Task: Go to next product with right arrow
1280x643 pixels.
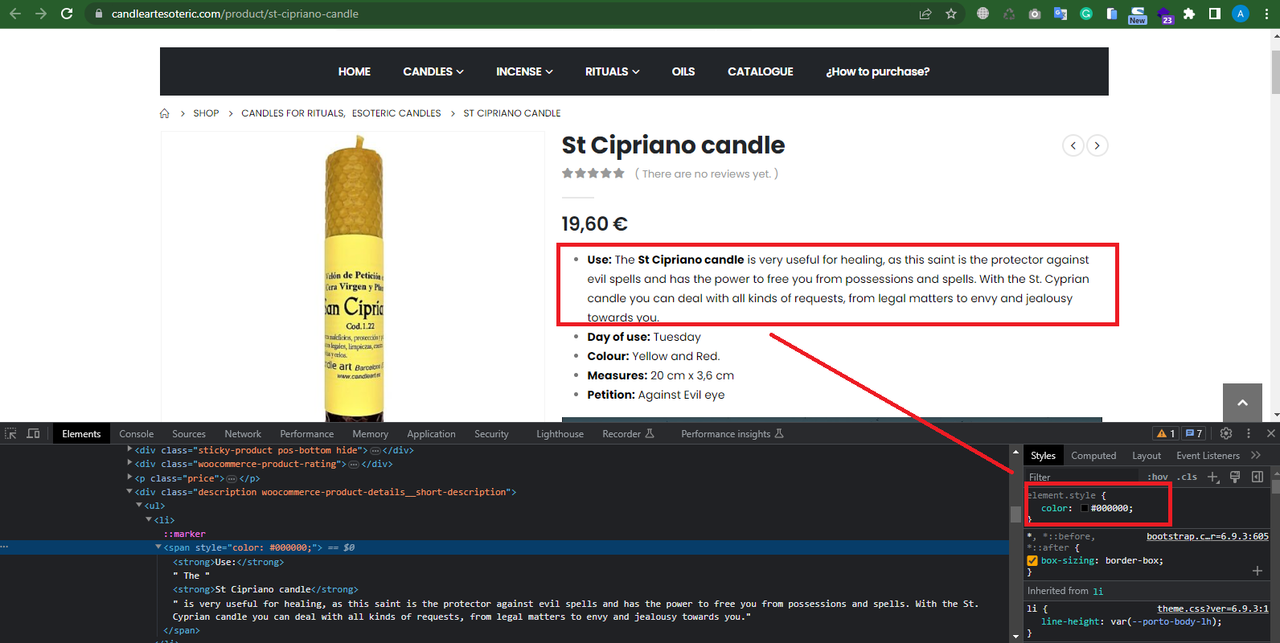Action: coord(1097,146)
